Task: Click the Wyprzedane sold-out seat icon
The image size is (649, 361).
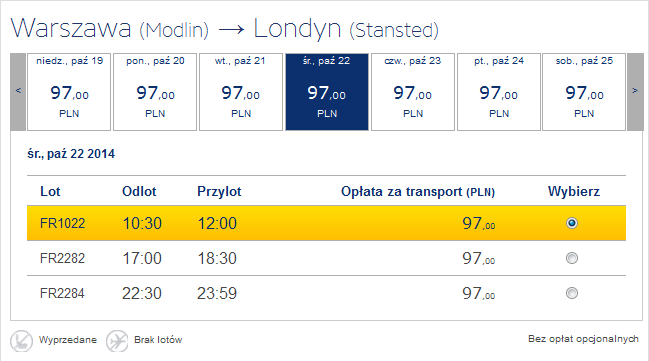Action: (22, 341)
